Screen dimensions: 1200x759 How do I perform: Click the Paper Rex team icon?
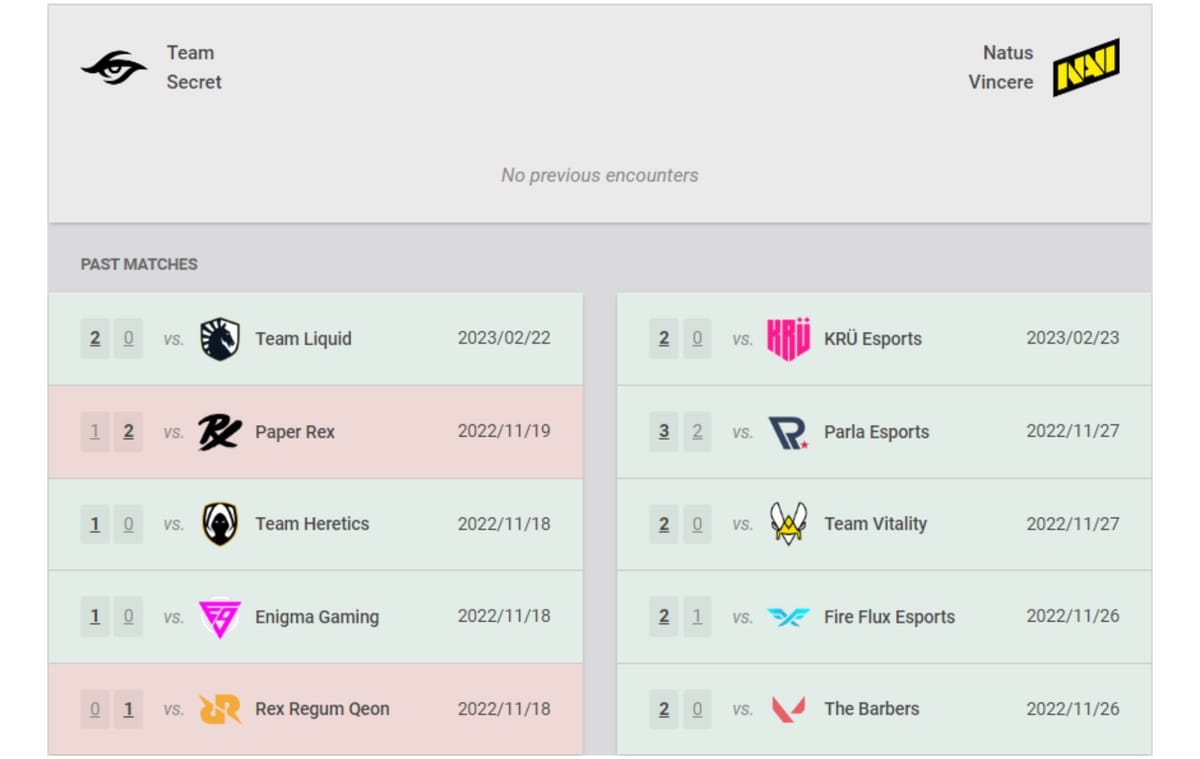[219, 431]
